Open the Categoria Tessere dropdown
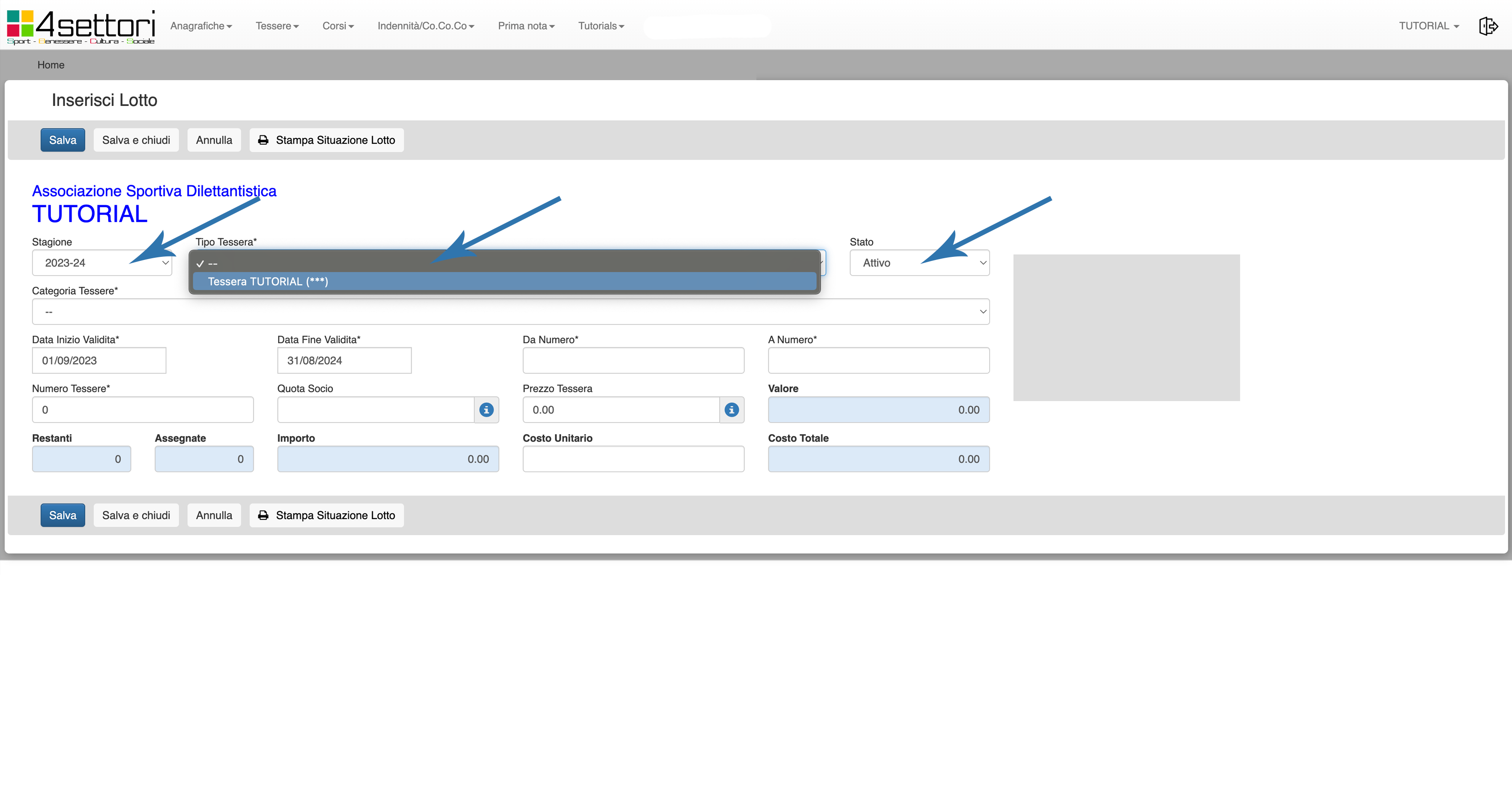1512x812 pixels. [x=510, y=312]
